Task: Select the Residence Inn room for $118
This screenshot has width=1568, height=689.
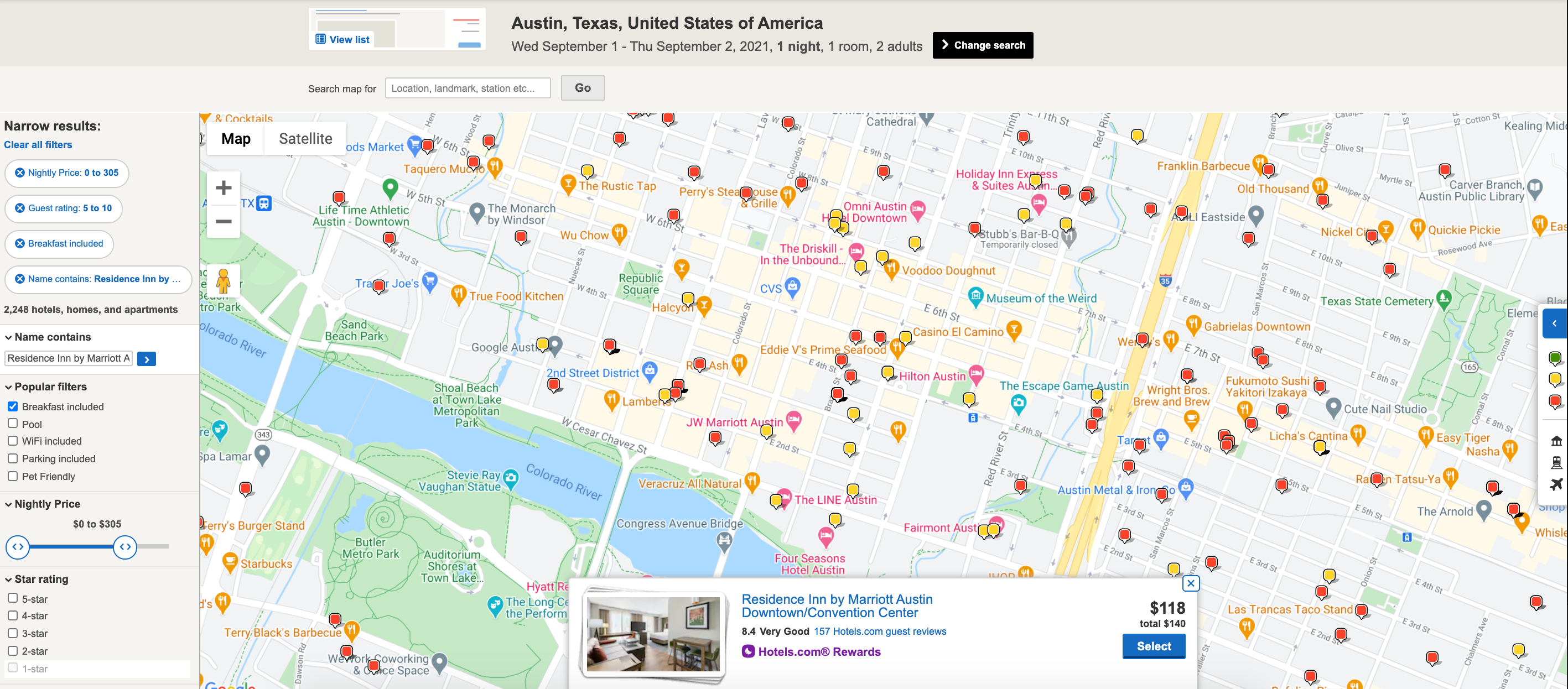Action: (1154, 646)
